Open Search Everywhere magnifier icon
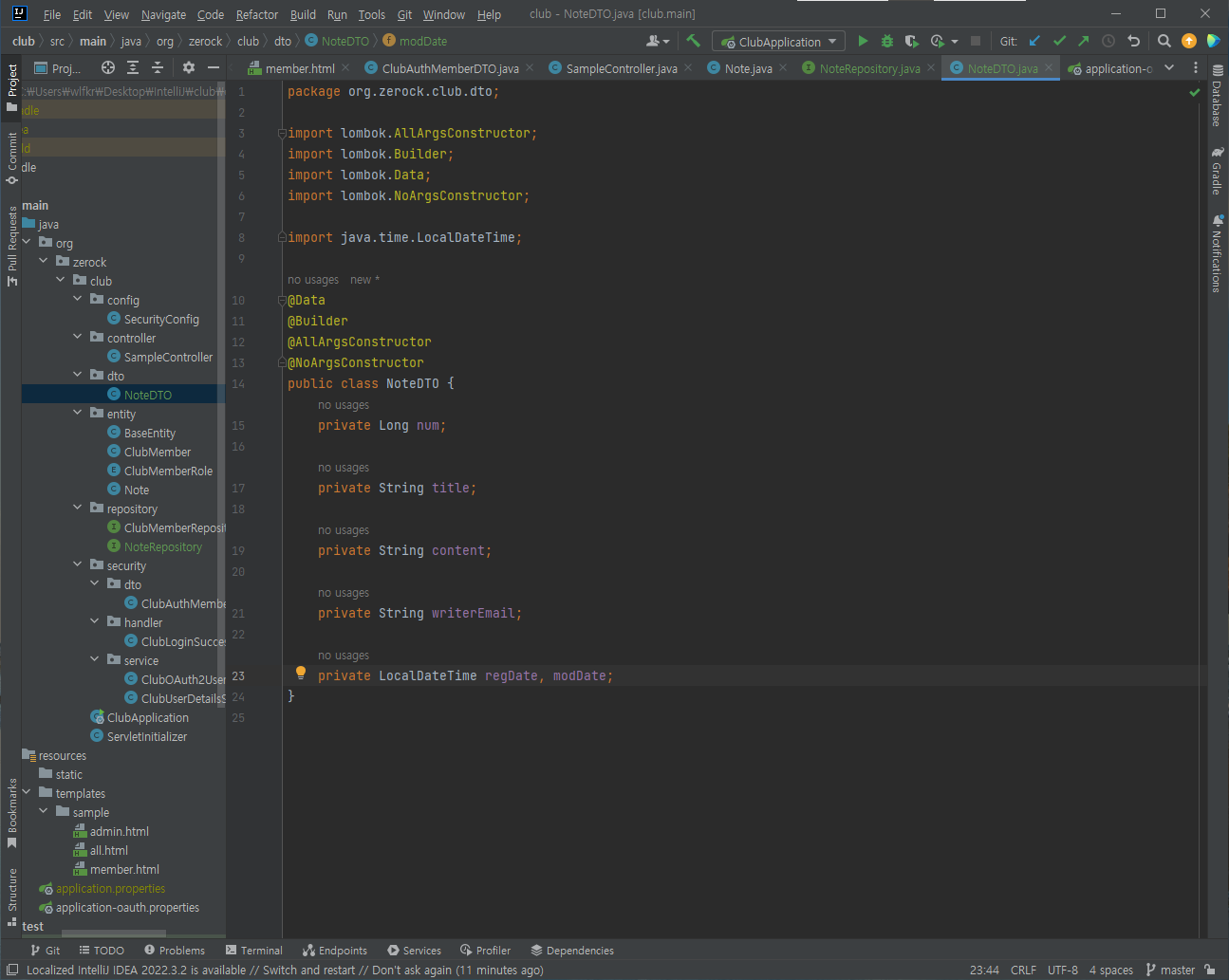 click(1164, 41)
